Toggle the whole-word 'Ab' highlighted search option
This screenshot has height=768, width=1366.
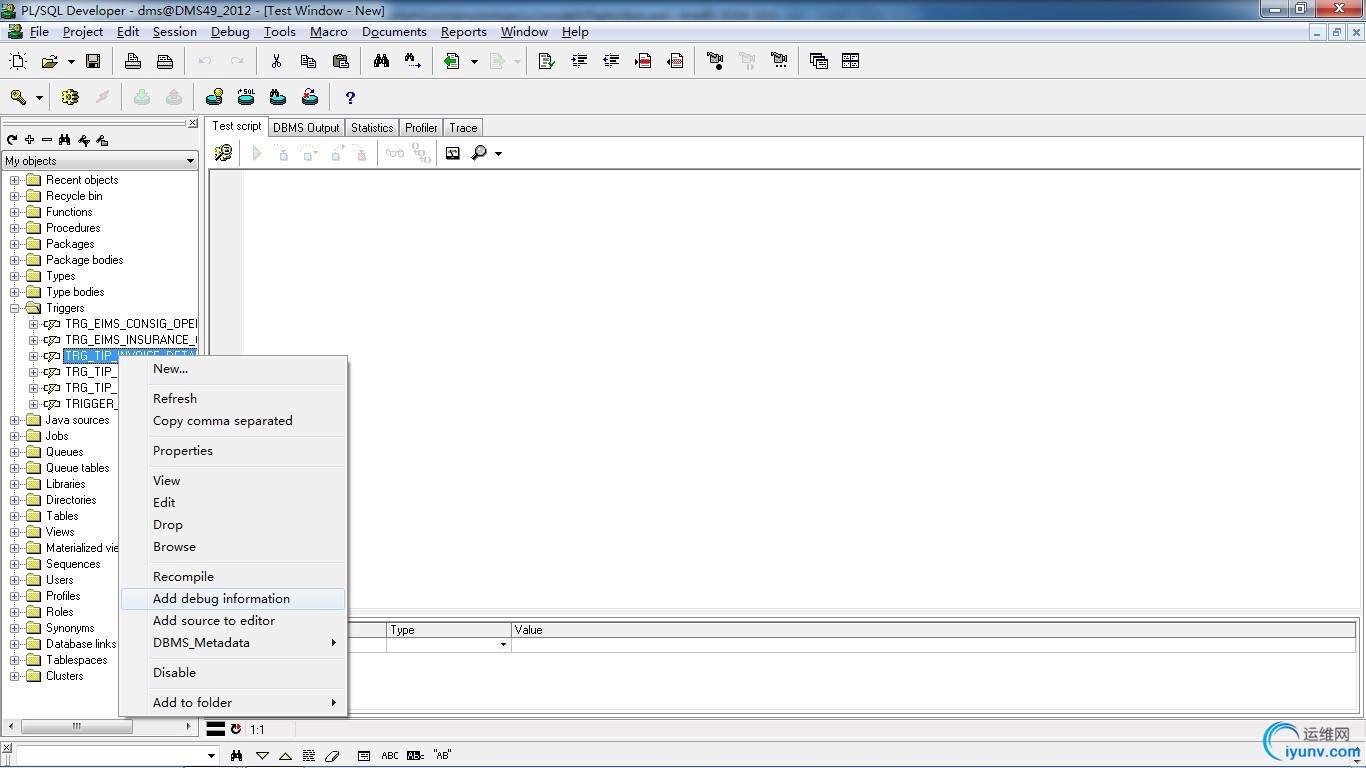(x=415, y=756)
